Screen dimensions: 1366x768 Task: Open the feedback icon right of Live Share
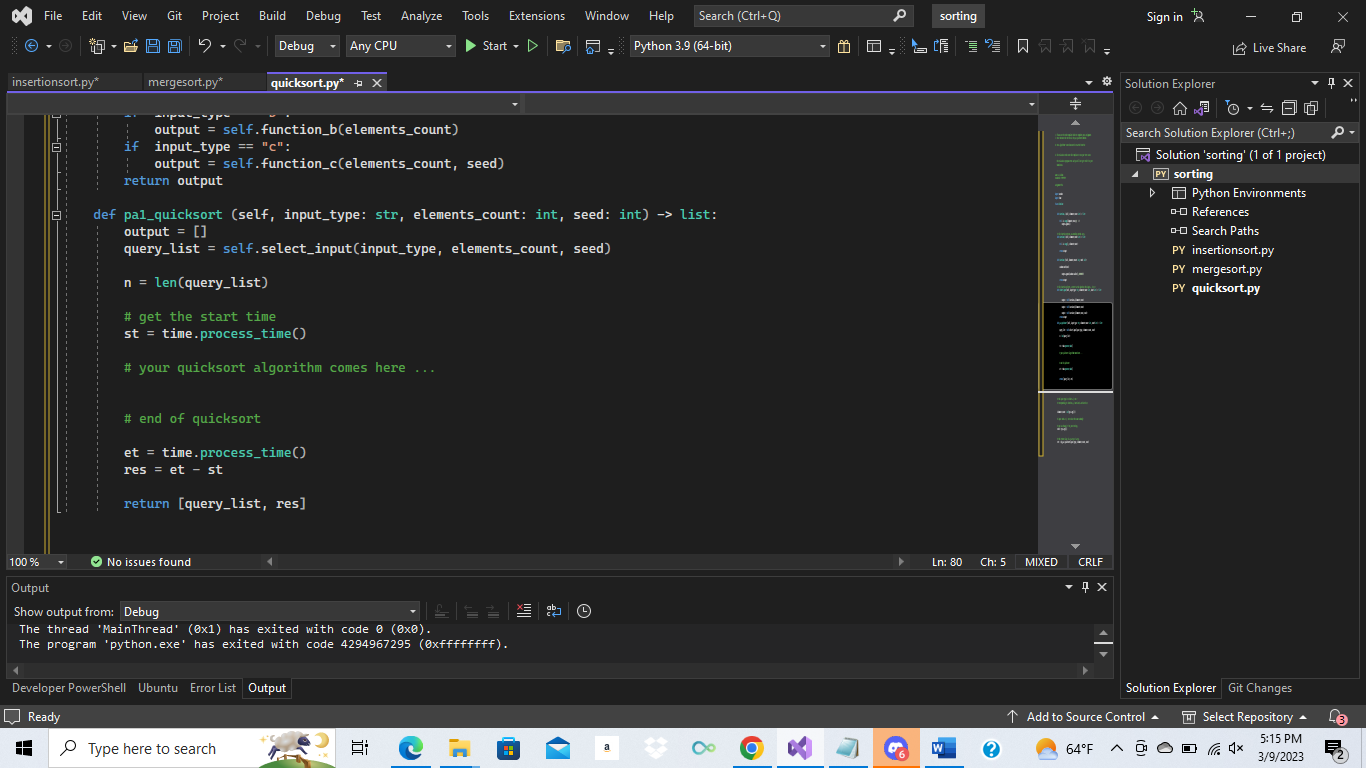coord(1338,47)
